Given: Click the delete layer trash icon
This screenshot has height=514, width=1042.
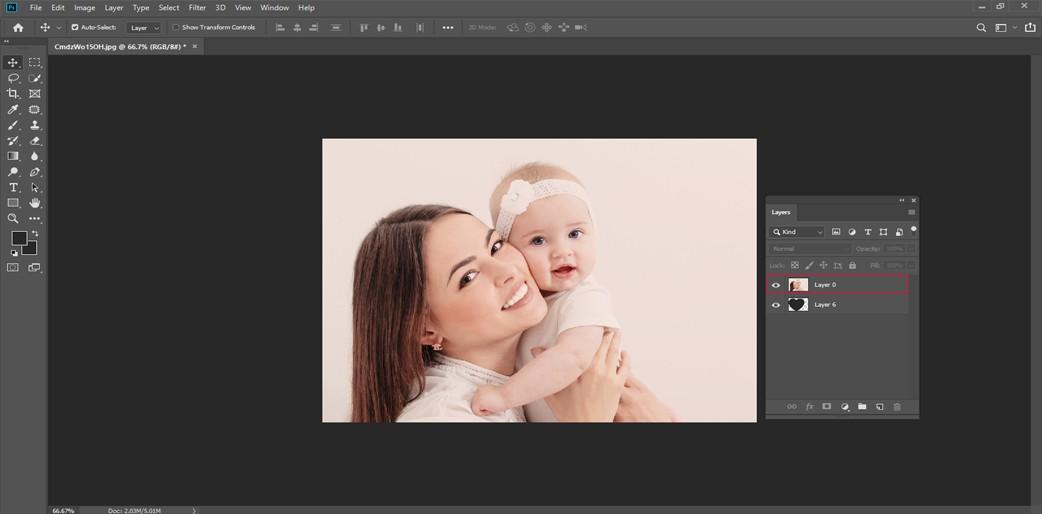Looking at the screenshot, I should (x=896, y=406).
